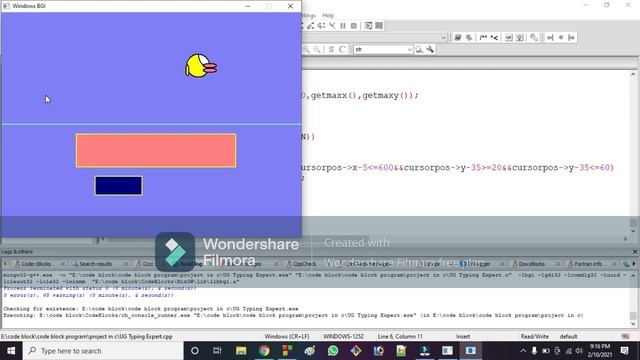640x360 pixels.
Task: Click the last jump dot icon
Action: [x=561, y=38]
